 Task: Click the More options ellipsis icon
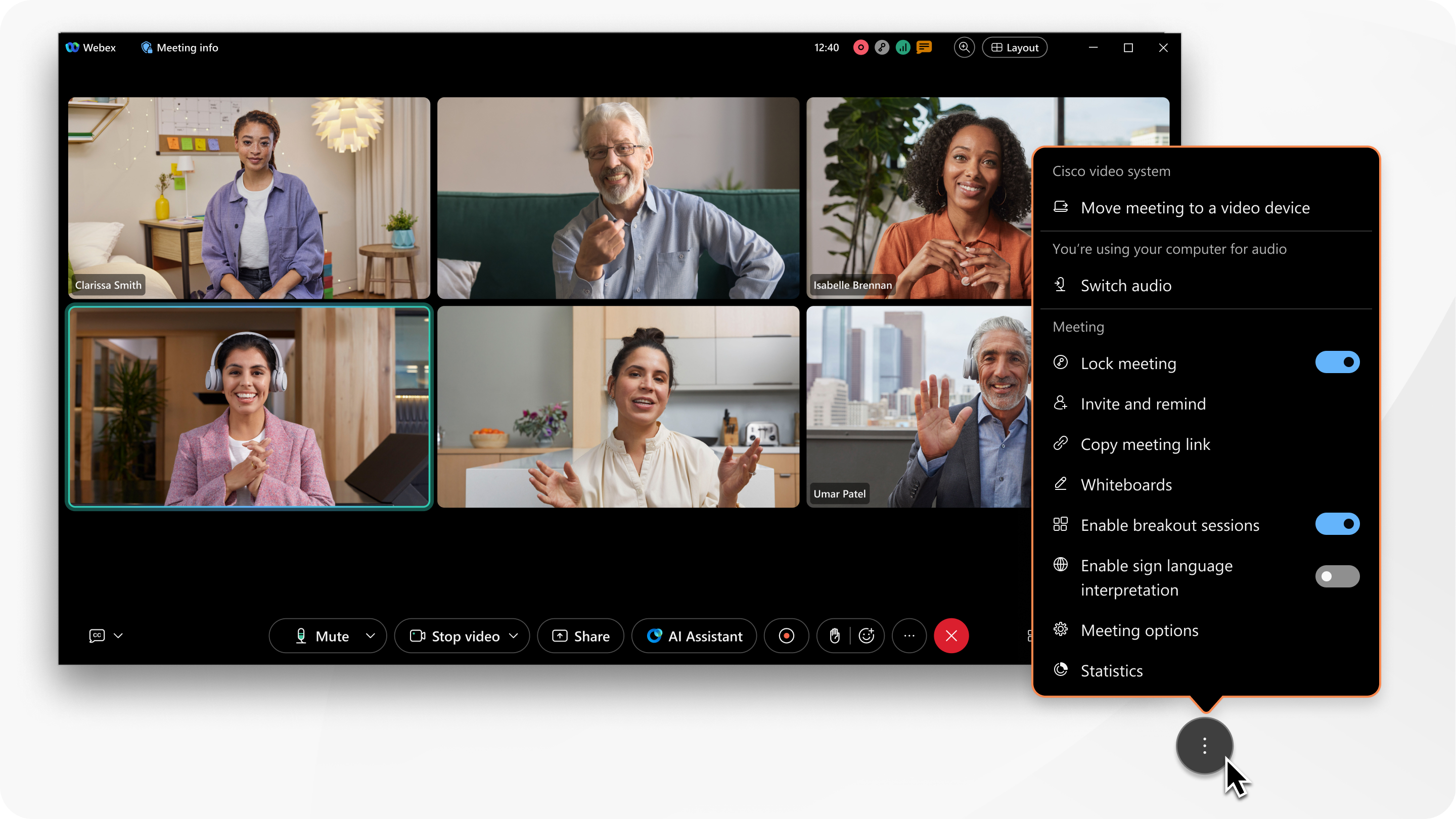[x=909, y=635]
